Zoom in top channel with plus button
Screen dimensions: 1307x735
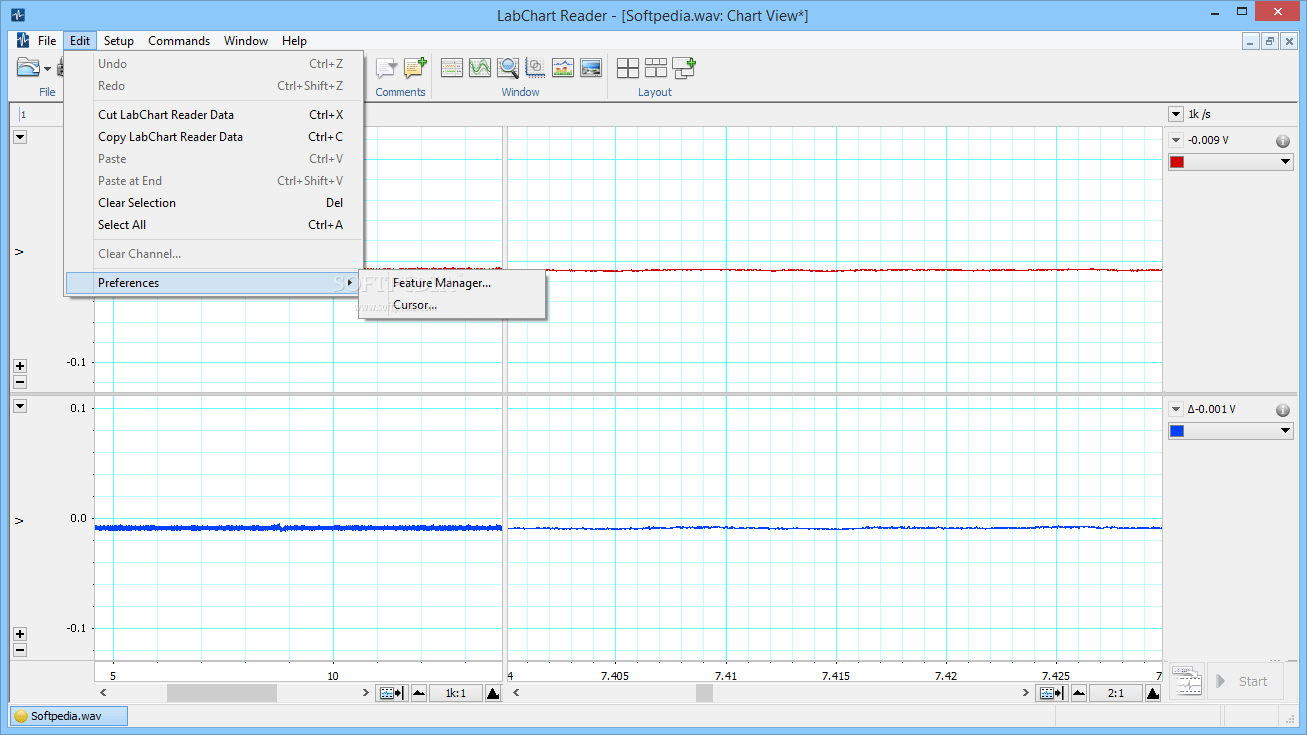(20, 366)
